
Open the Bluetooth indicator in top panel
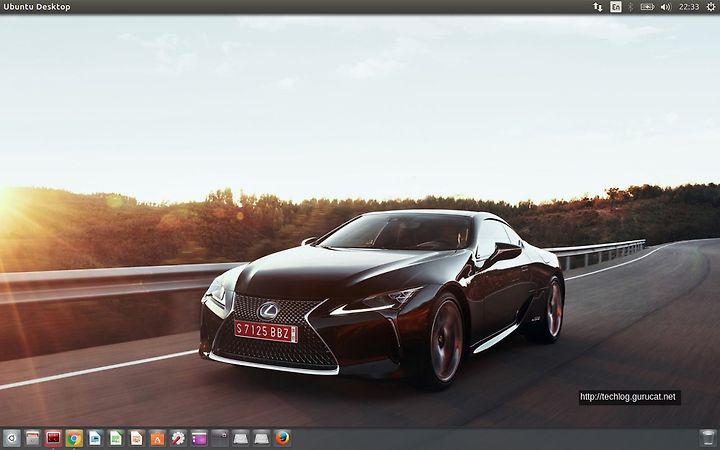coord(630,7)
